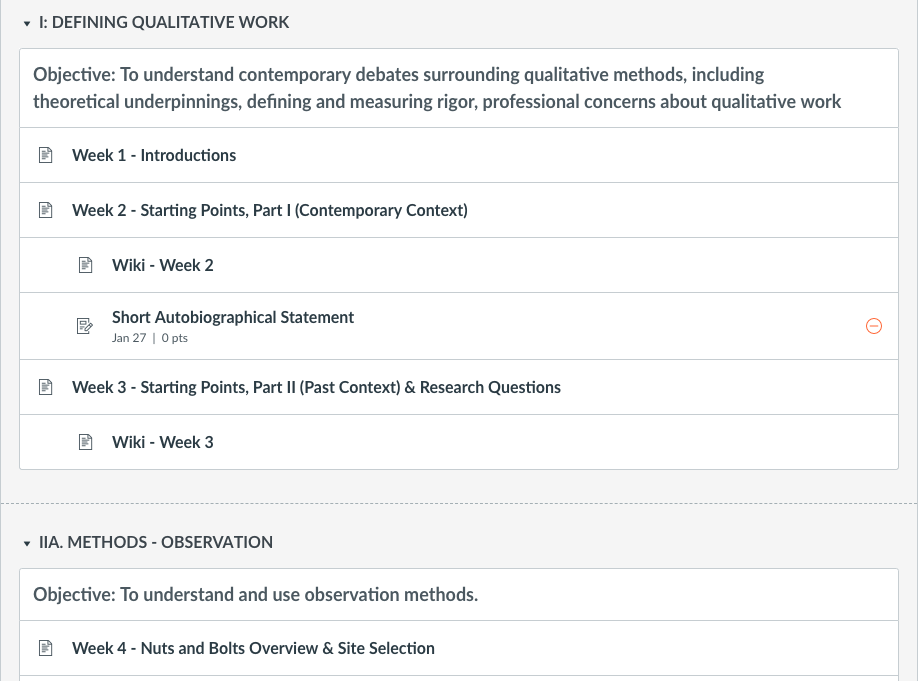Open the Wiki - Week 3 page
Image resolution: width=919 pixels, height=681 pixels.
click(163, 442)
